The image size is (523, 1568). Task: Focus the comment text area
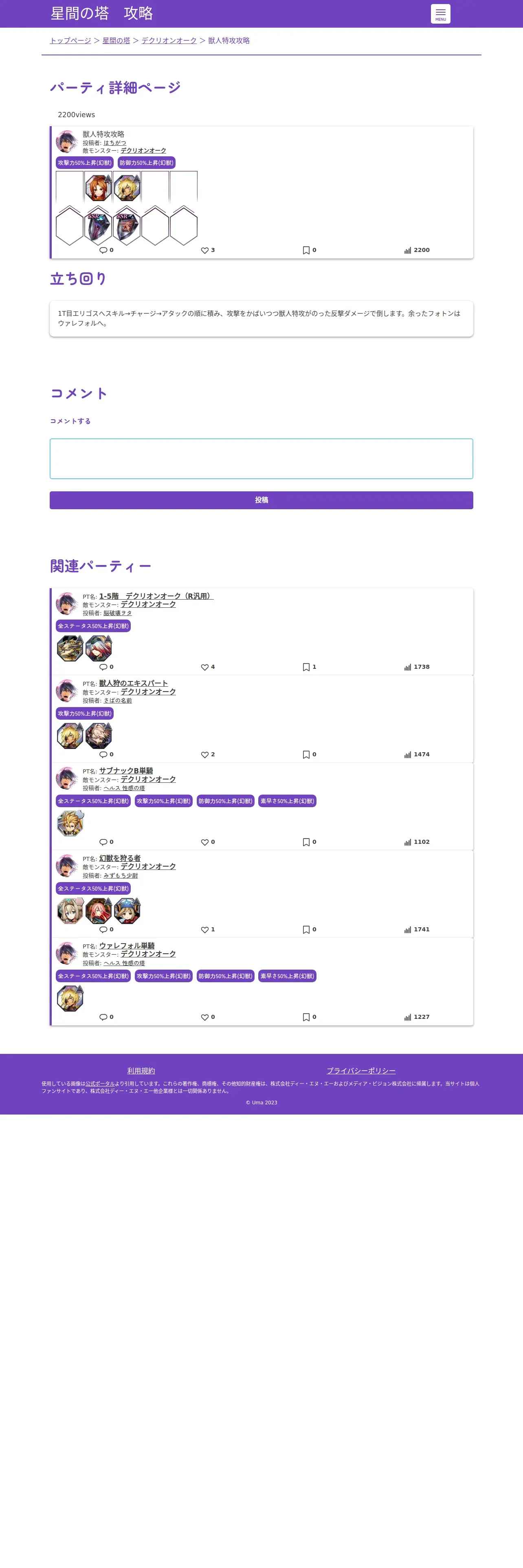pyautogui.click(x=261, y=458)
